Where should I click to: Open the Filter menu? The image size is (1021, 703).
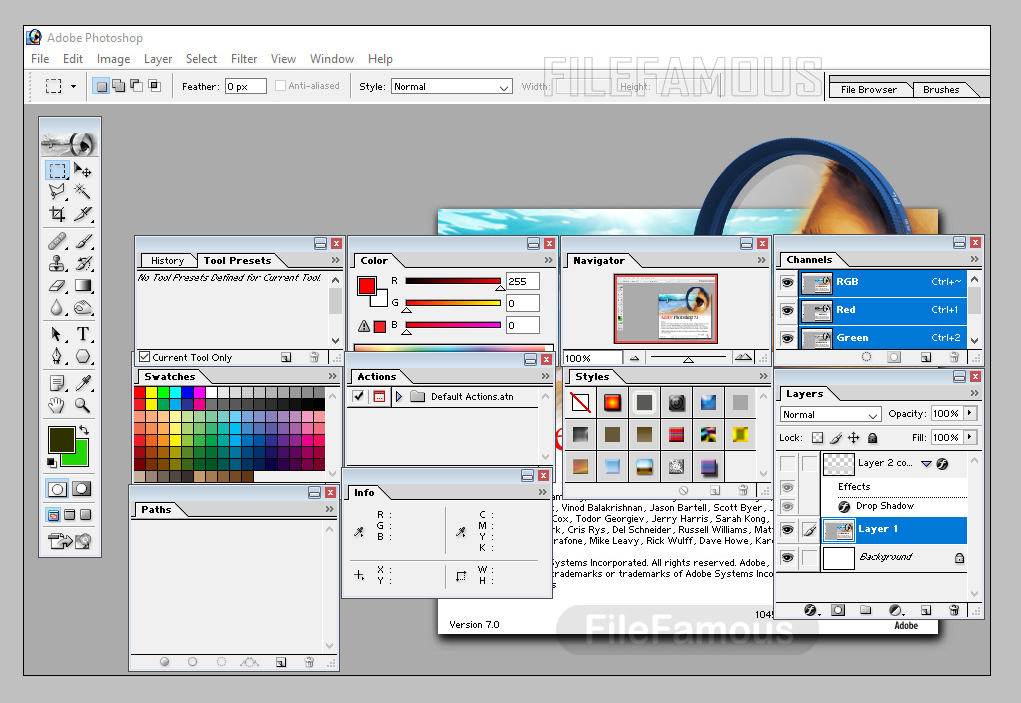[x=244, y=59]
